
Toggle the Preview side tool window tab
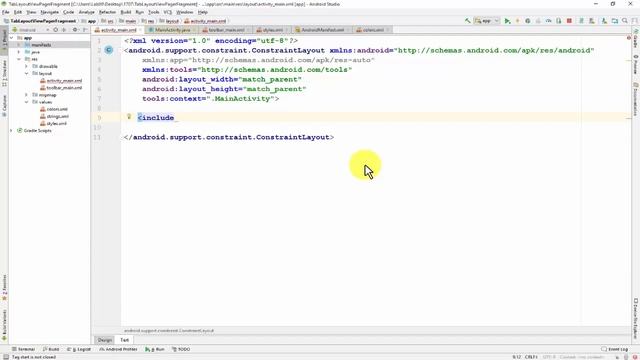coord(636,65)
